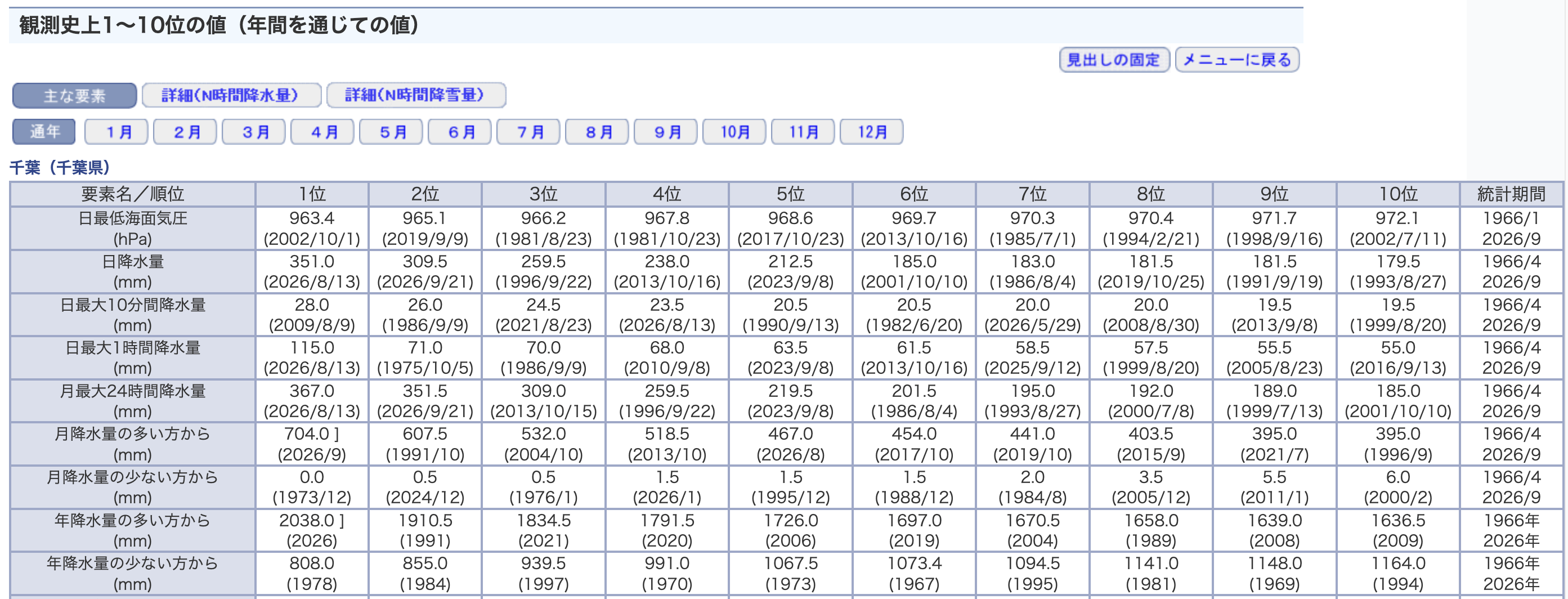The height and width of the screenshot is (599, 1568).
Task: Click the 115.0 hourly precipitation cell
Action: (x=312, y=358)
